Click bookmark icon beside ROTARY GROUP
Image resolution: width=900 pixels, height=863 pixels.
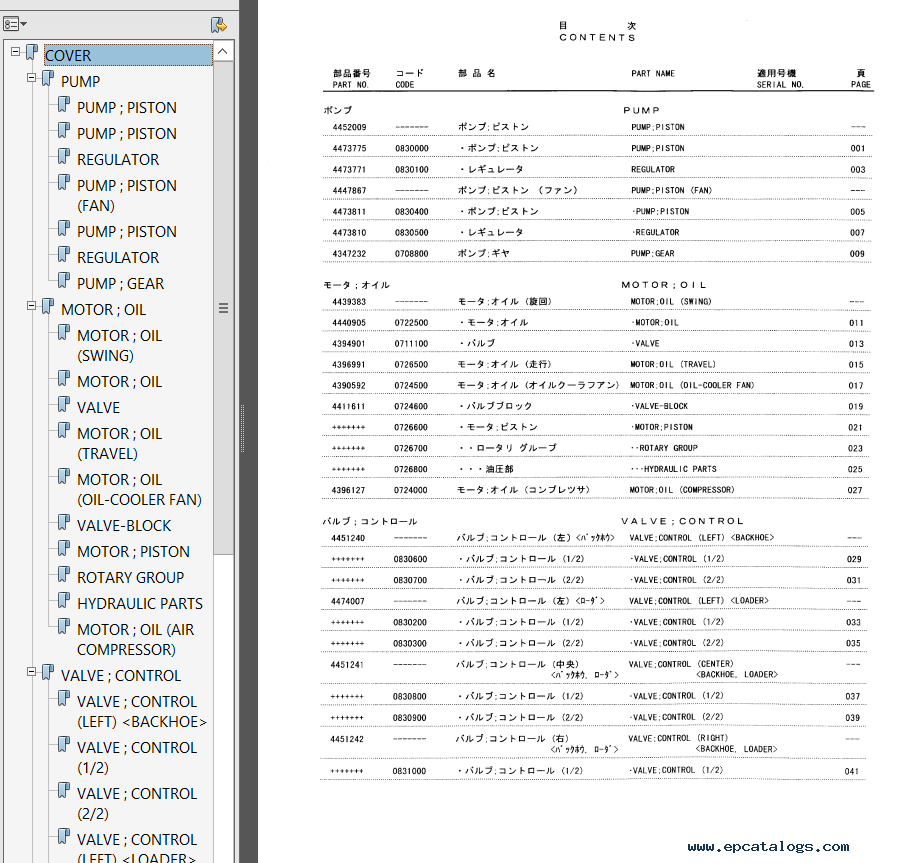[64, 574]
